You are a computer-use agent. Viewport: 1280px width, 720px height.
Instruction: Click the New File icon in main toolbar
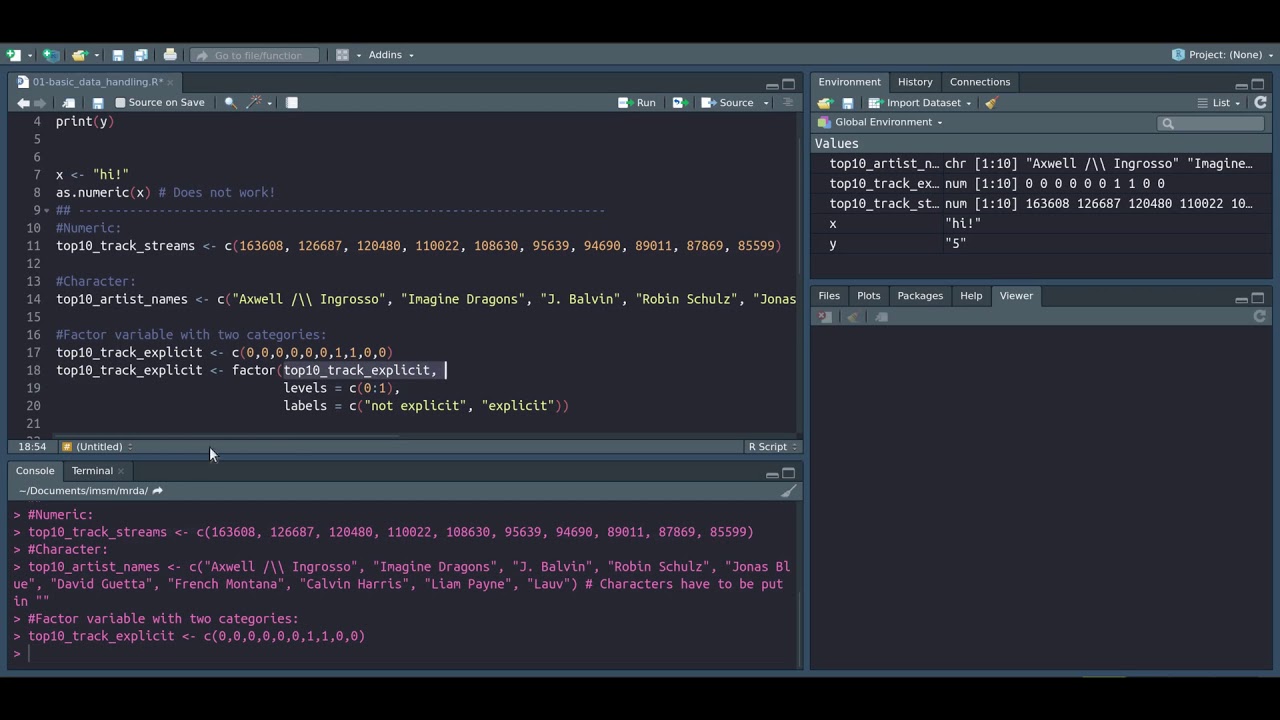coord(13,55)
